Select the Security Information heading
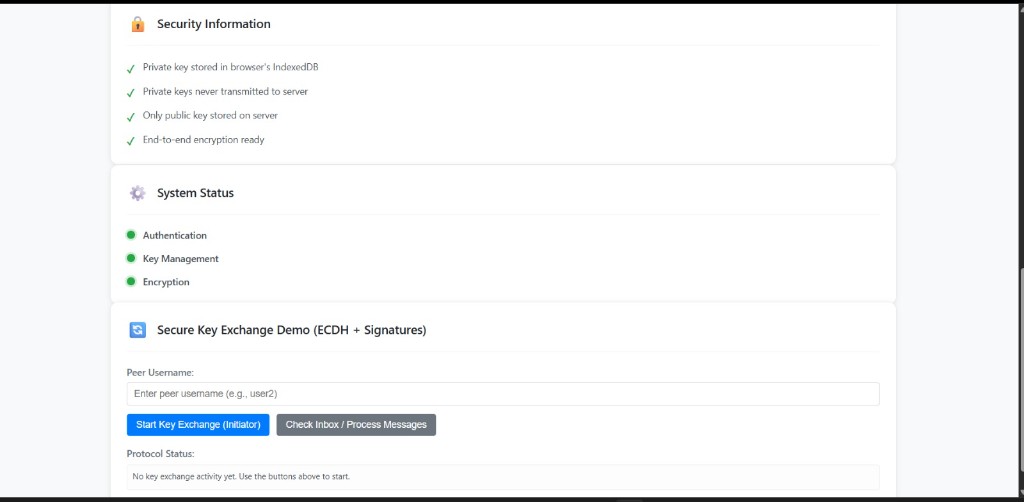The height and width of the screenshot is (502, 1024). coord(214,24)
